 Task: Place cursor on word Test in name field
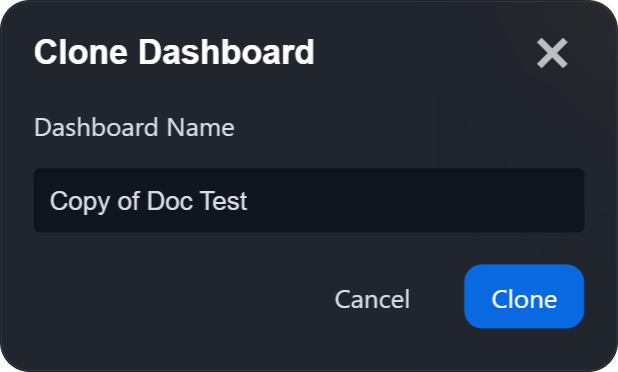click(223, 201)
